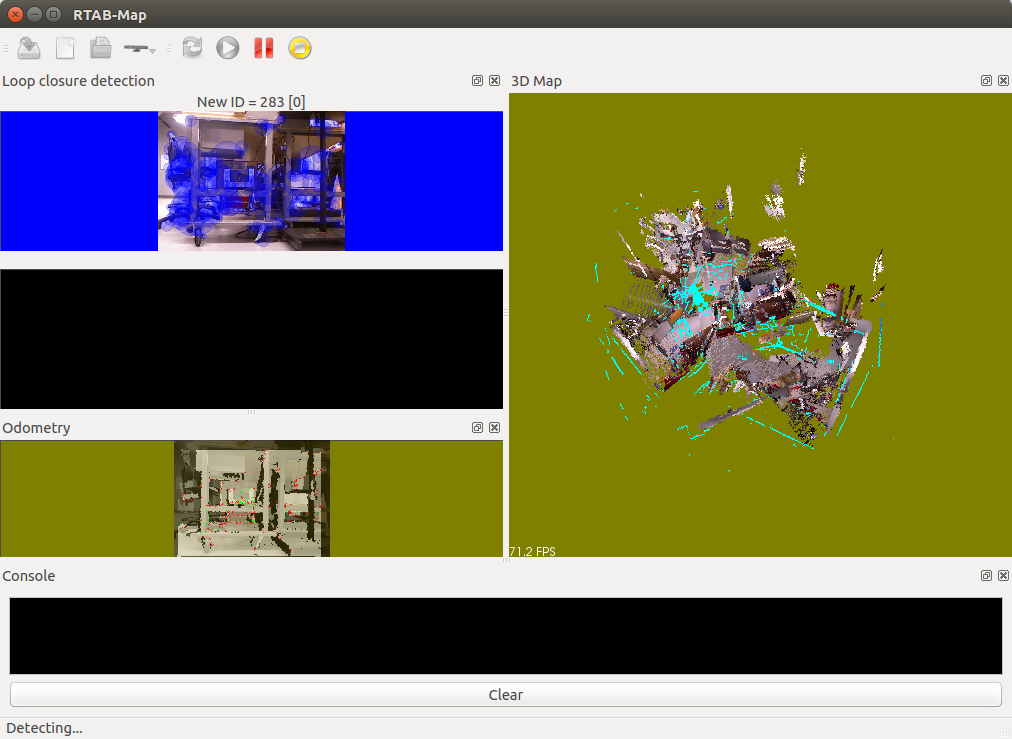Float the Odometry panel
This screenshot has width=1012, height=739.
point(478,428)
